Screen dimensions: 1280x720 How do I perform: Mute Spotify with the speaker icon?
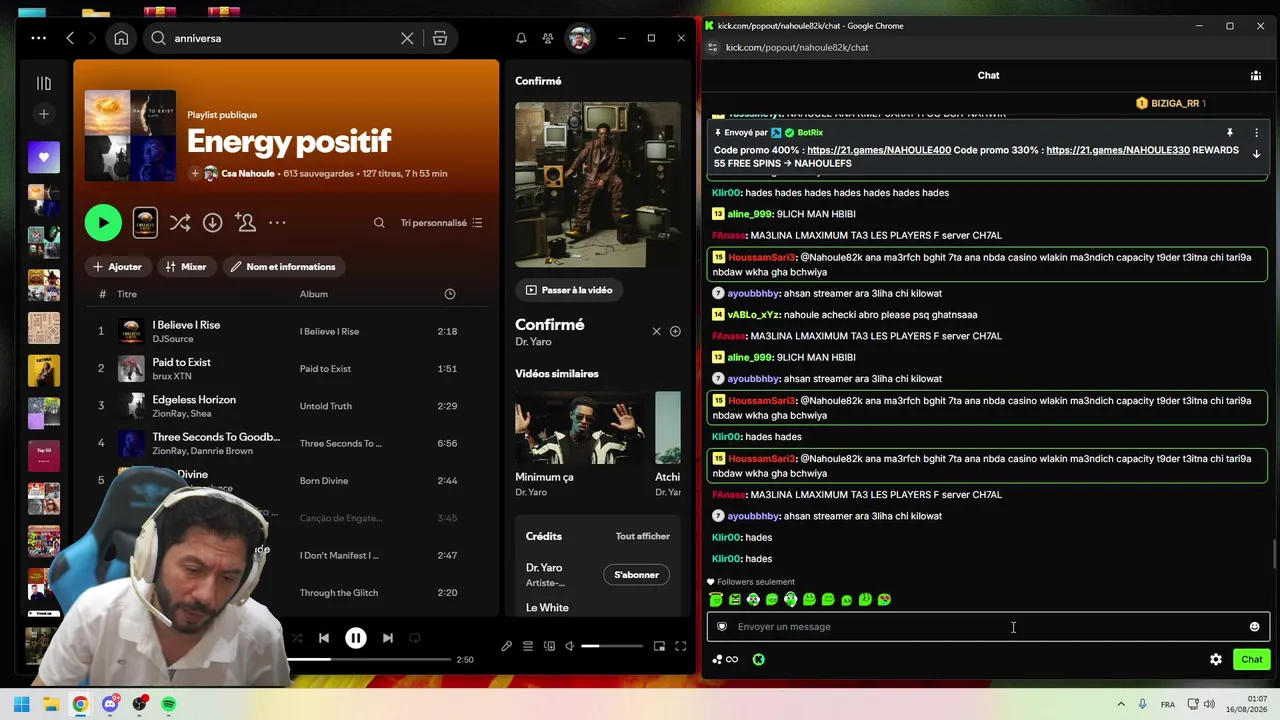point(569,646)
